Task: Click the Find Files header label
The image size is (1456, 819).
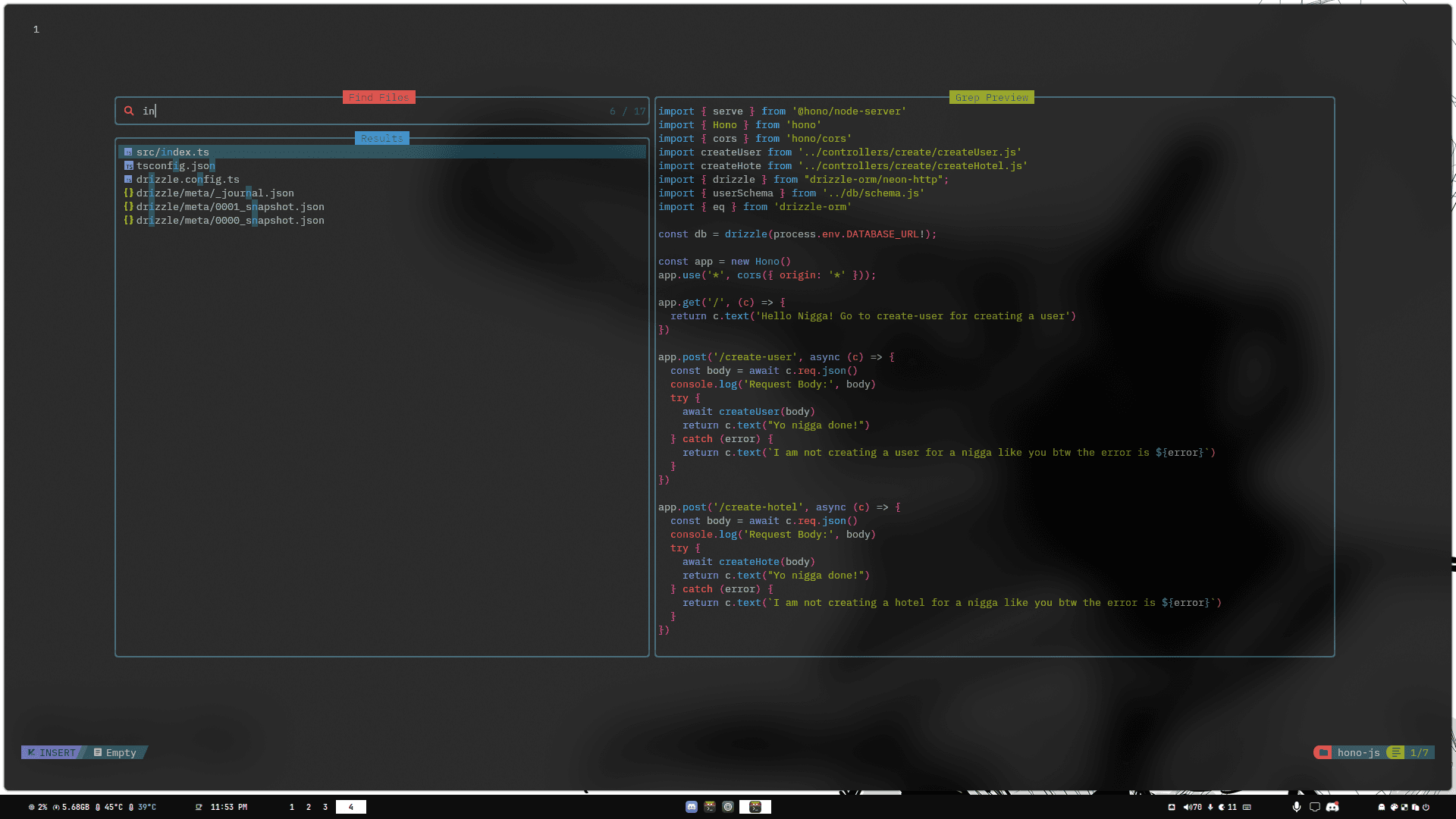Action: point(378,97)
